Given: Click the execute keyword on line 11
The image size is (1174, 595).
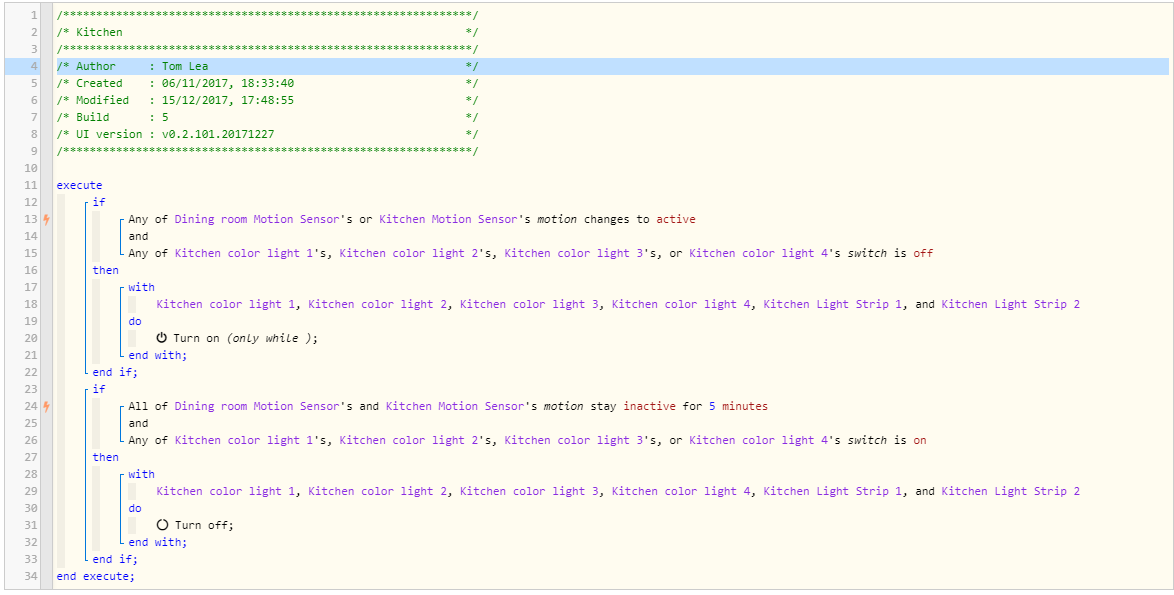Looking at the screenshot, I should [x=79, y=185].
